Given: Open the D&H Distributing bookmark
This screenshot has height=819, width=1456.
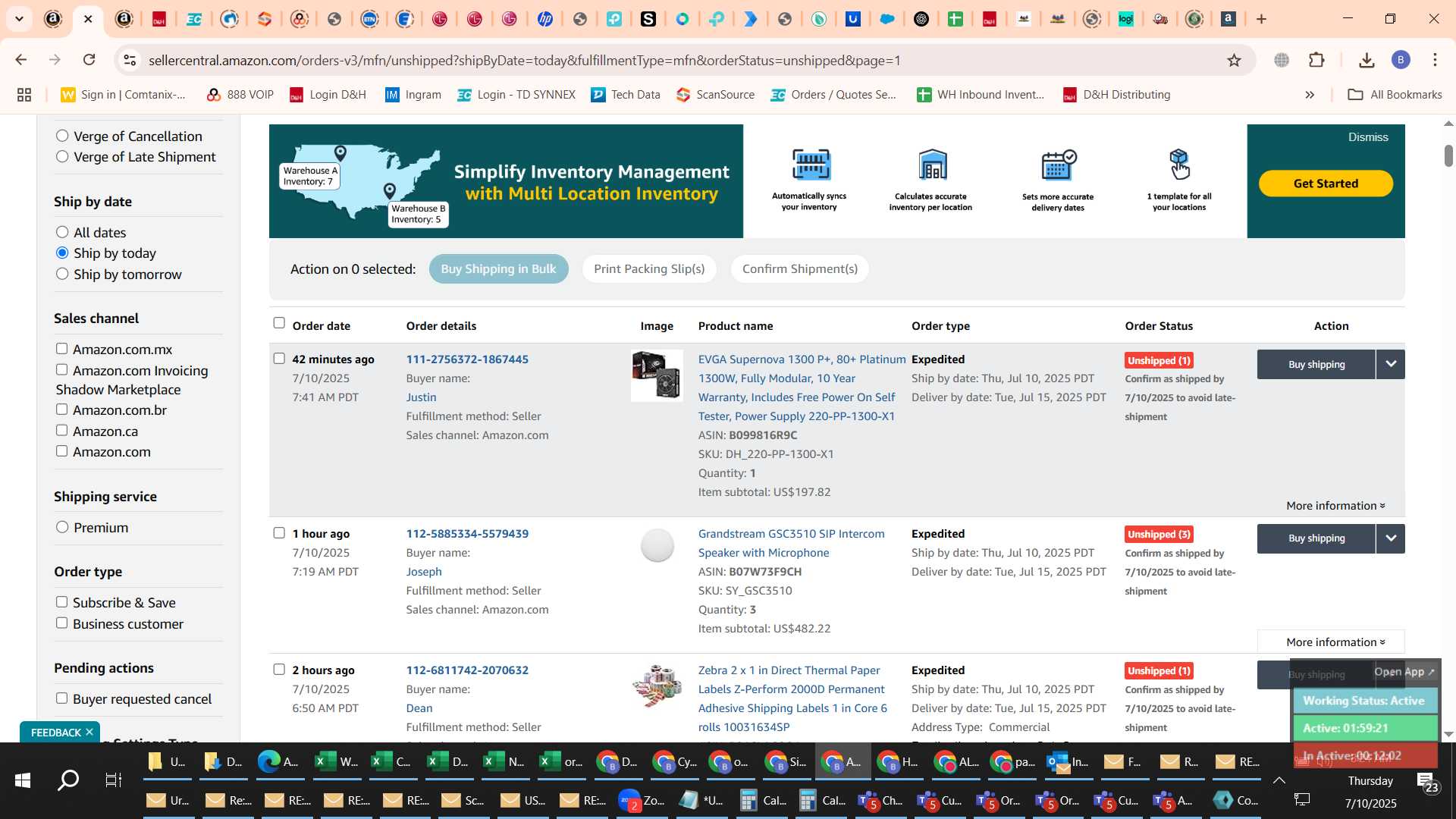Looking at the screenshot, I should pos(1116,95).
